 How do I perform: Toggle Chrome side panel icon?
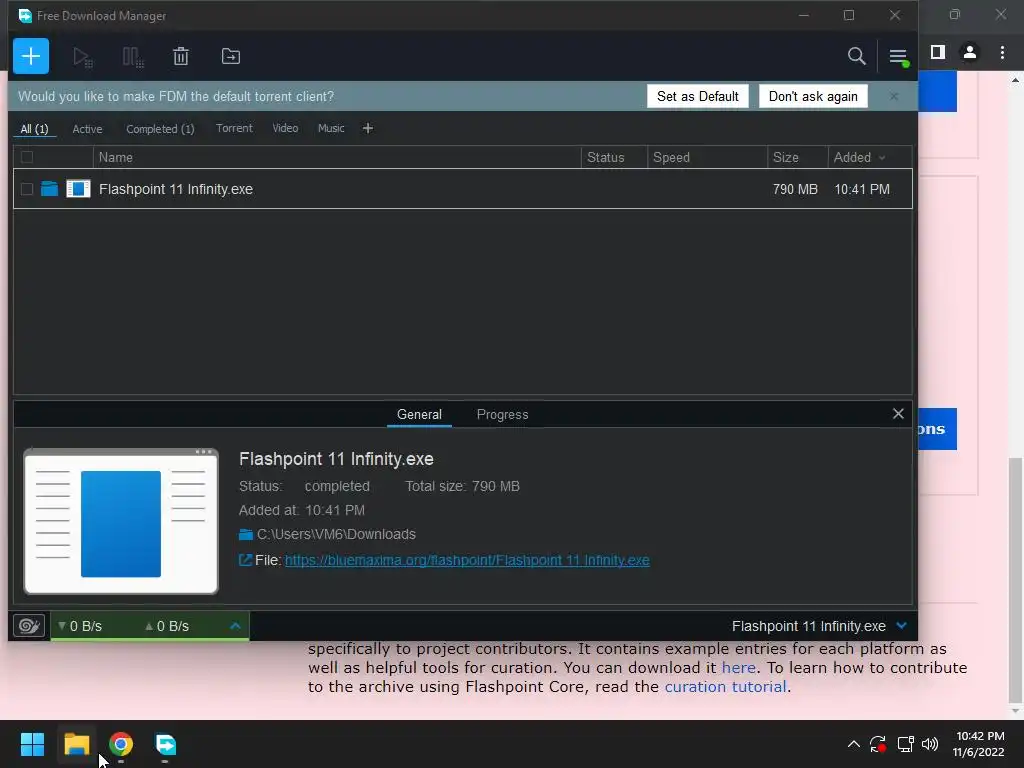pos(938,52)
